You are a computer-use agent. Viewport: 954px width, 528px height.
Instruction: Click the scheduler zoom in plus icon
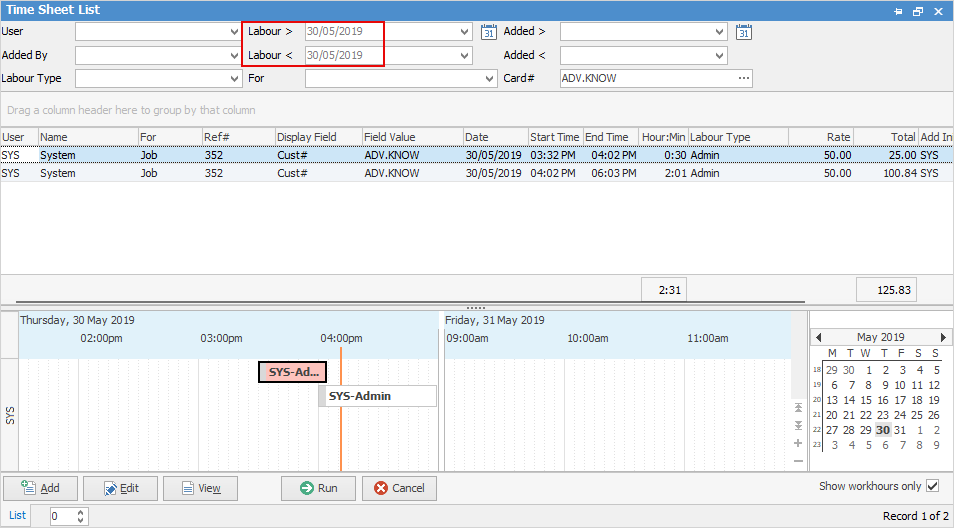(798, 443)
